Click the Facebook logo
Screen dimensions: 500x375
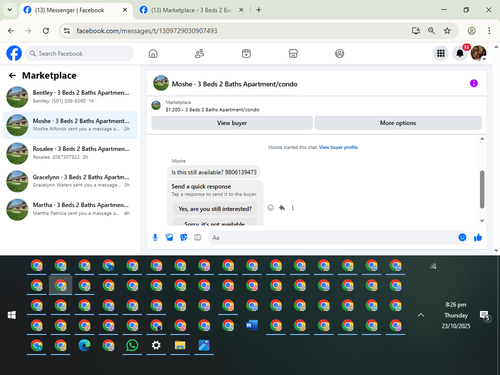(x=14, y=53)
